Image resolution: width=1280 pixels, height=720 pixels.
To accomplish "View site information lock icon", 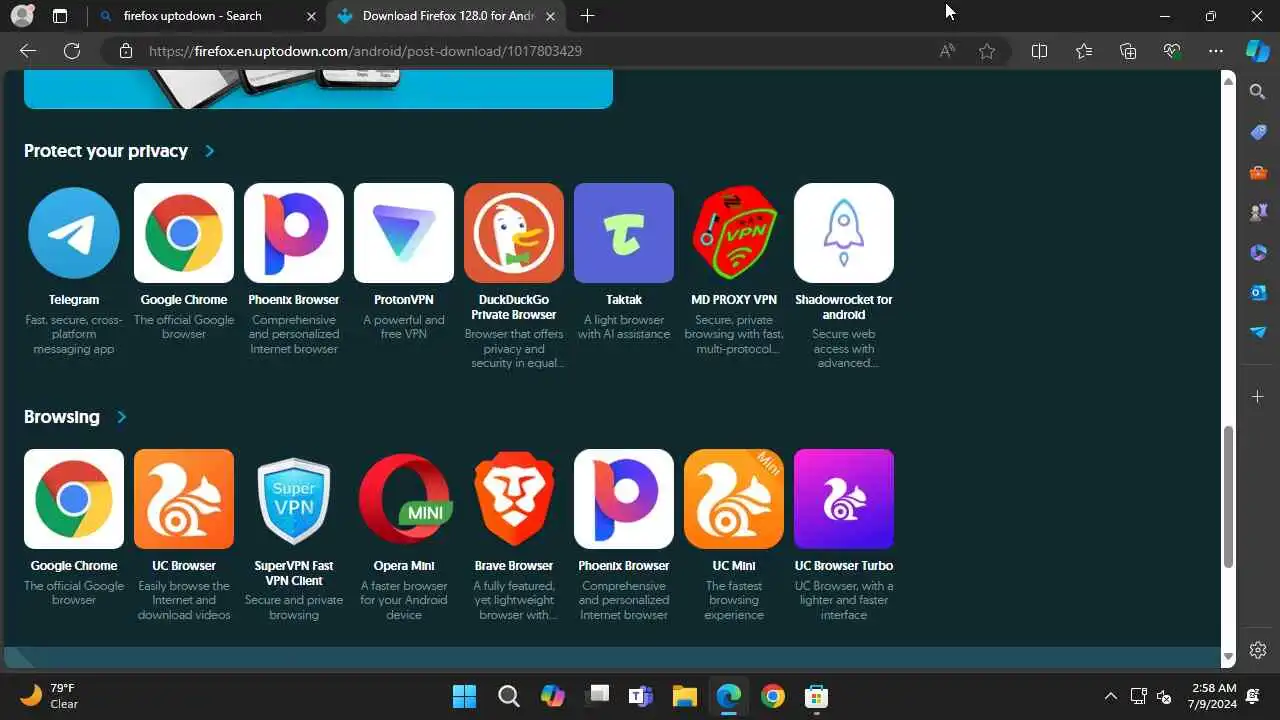I will pyautogui.click(x=125, y=51).
